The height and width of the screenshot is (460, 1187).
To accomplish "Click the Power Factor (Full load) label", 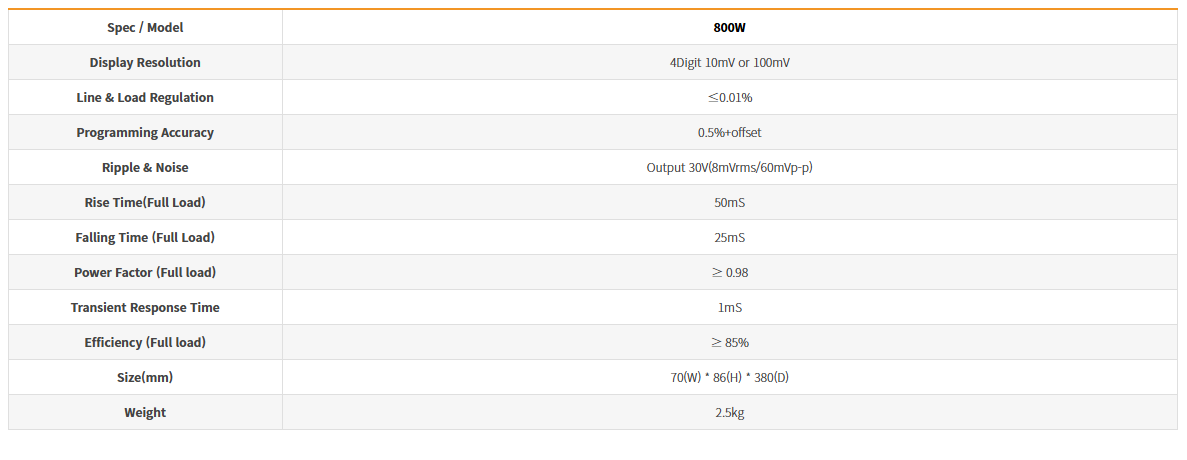I will pos(145,273).
